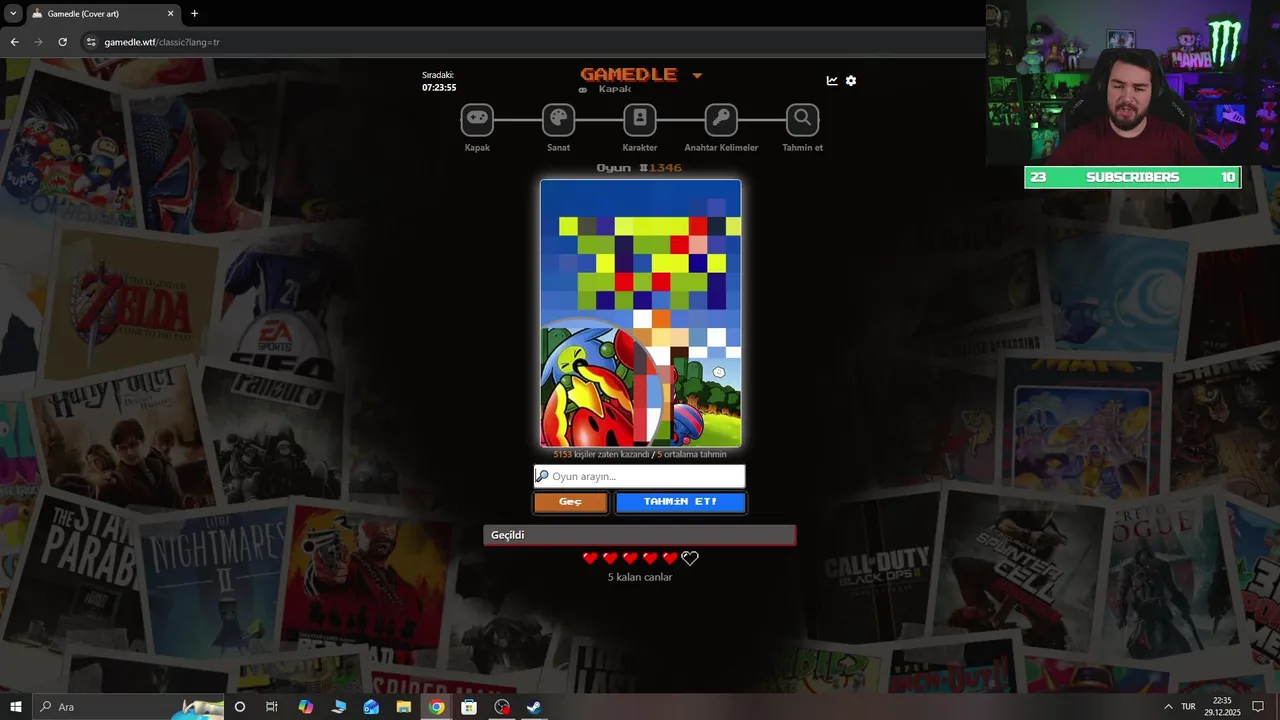Click the blue TAHMİN ET! button
This screenshot has width=1280, height=720.
coord(680,502)
